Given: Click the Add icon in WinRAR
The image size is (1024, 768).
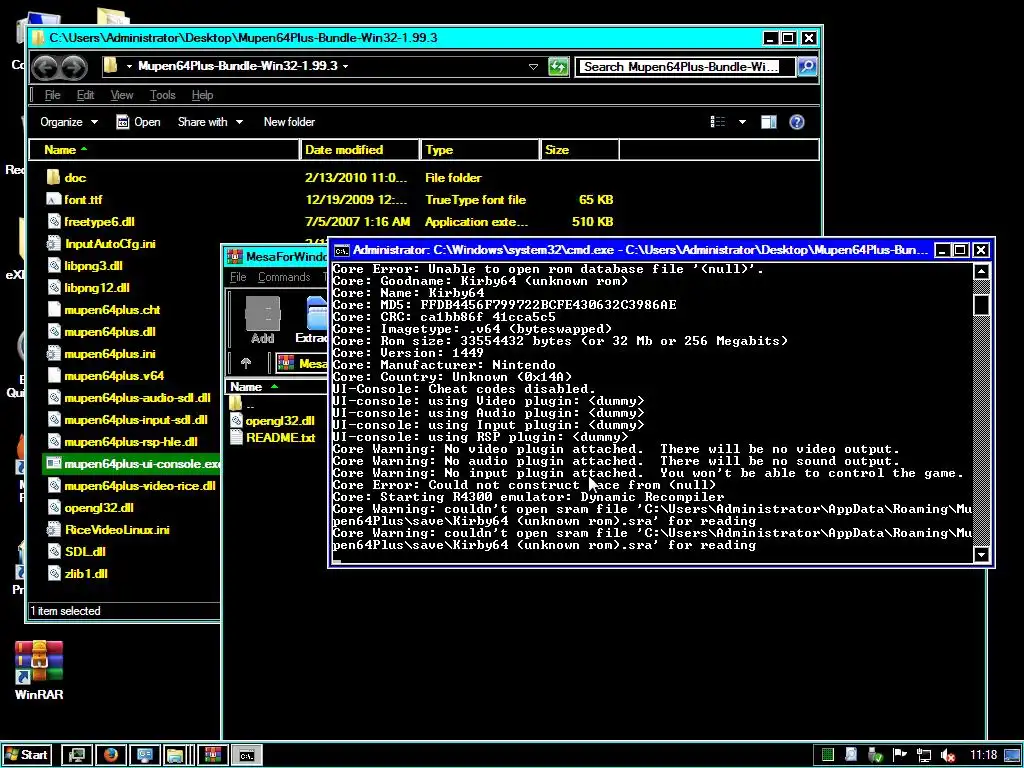Looking at the screenshot, I should tap(263, 320).
